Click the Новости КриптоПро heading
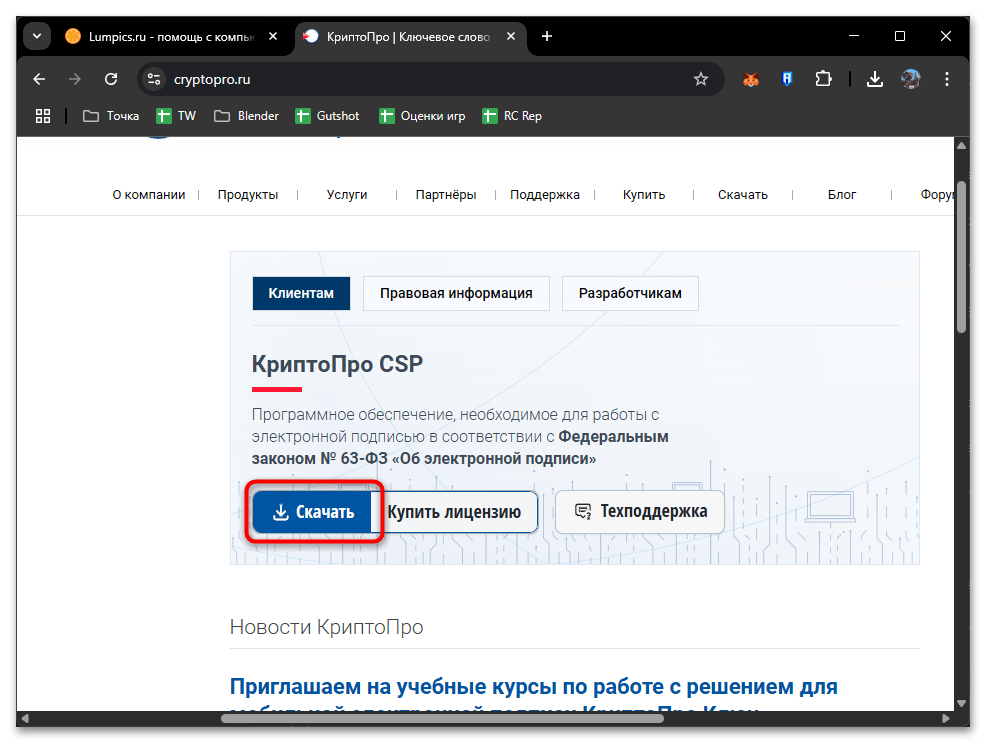 (326, 627)
